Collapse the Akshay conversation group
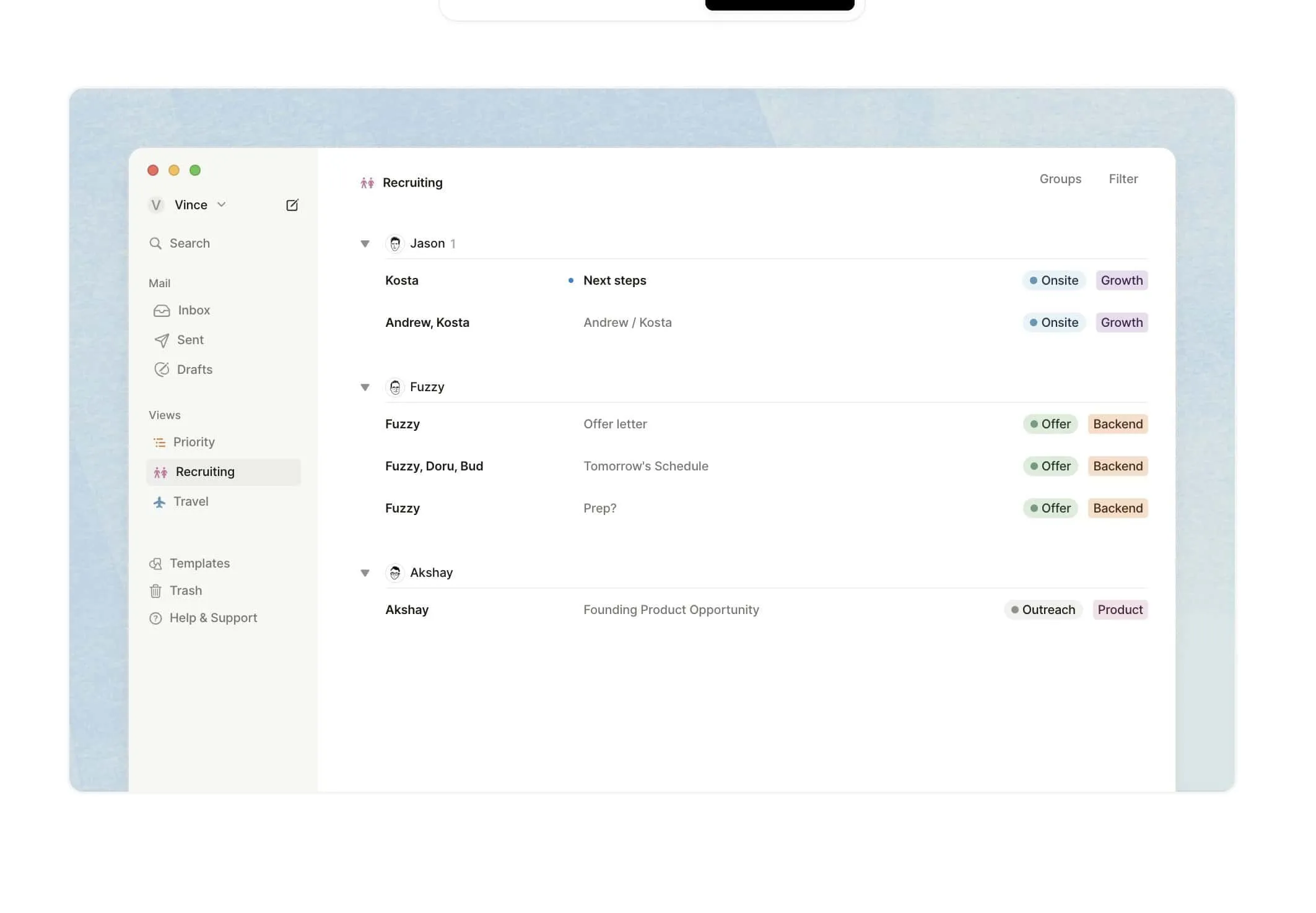Viewport: 1316px width, 913px height. point(365,573)
